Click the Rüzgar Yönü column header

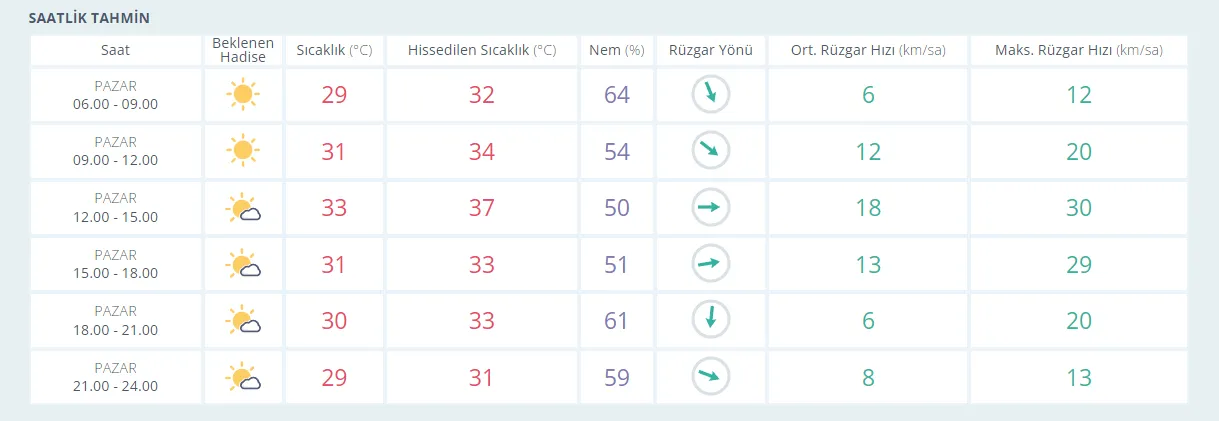tap(711, 50)
